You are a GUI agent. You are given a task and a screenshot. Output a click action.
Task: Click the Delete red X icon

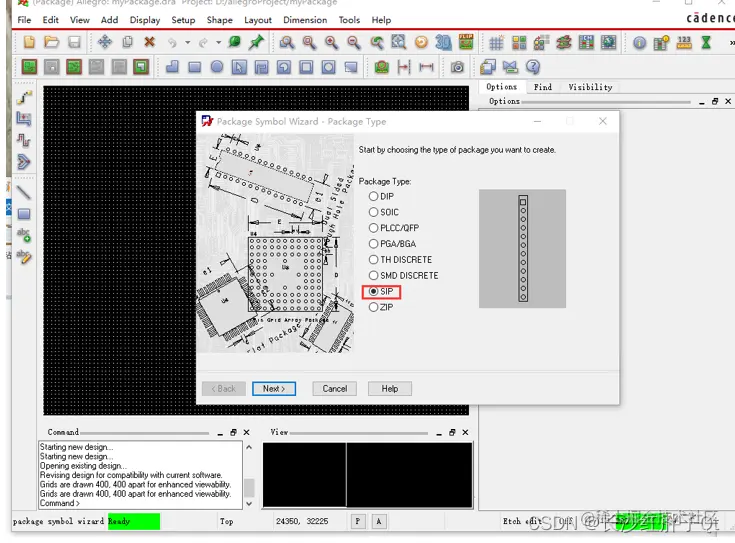click(150, 42)
